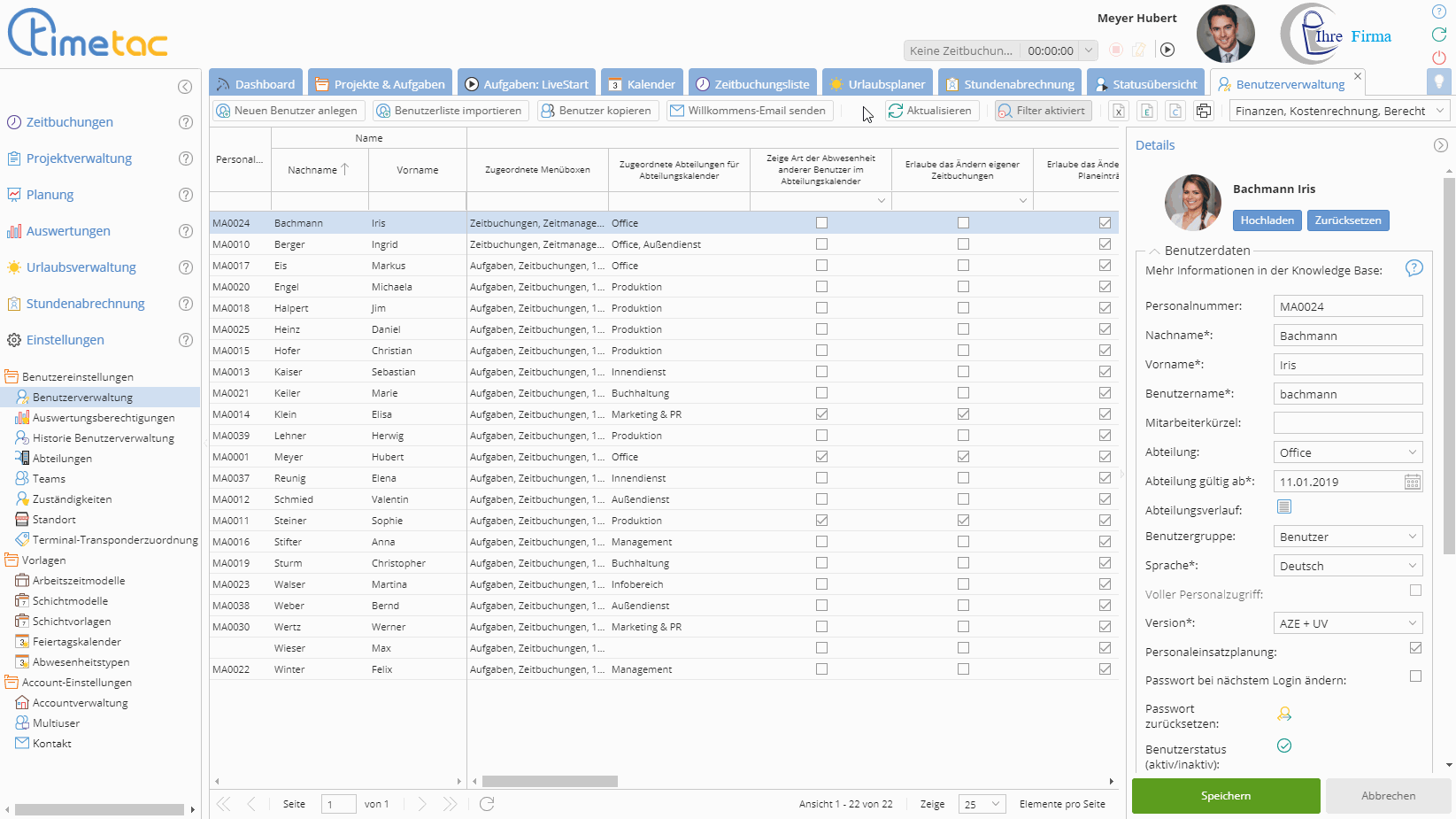Enable Passwort bei nächstem Login ändern

[x=1415, y=676]
